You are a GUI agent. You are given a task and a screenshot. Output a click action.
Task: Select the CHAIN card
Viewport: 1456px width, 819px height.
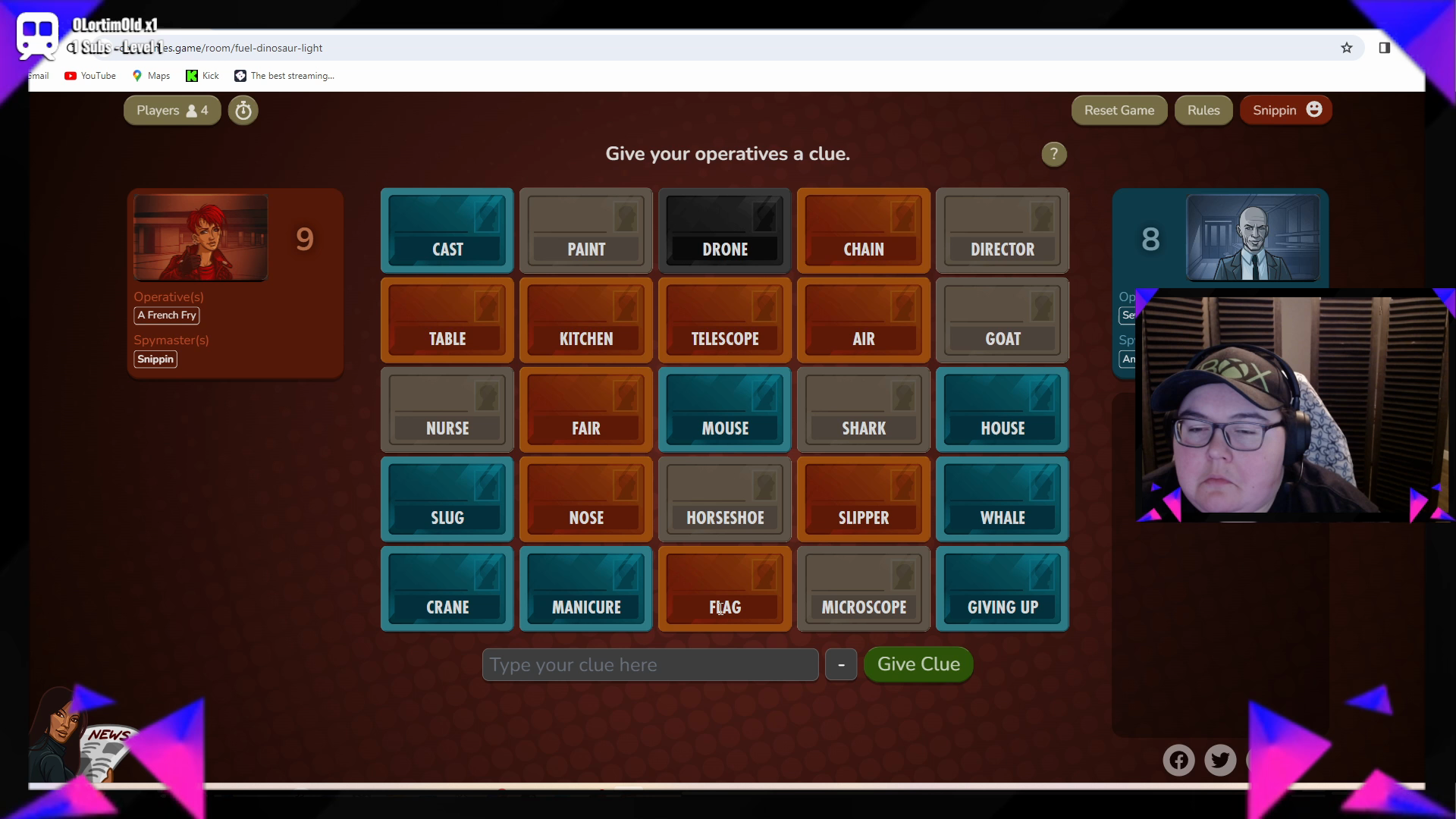pos(864,231)
